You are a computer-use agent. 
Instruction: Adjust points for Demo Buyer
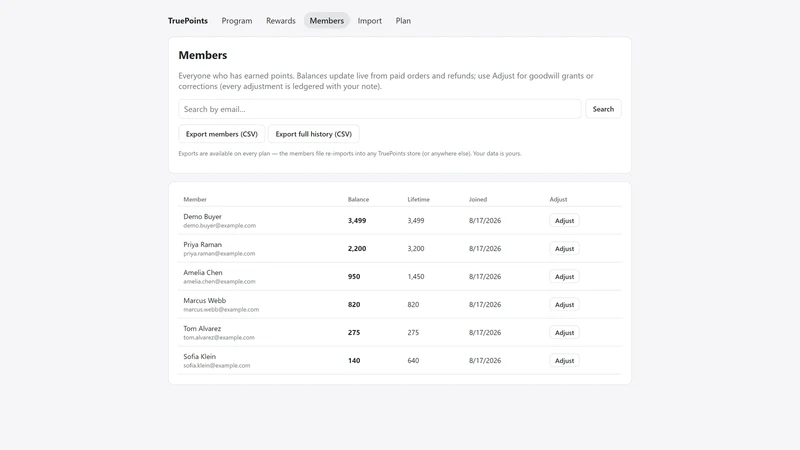coord(564,221)
